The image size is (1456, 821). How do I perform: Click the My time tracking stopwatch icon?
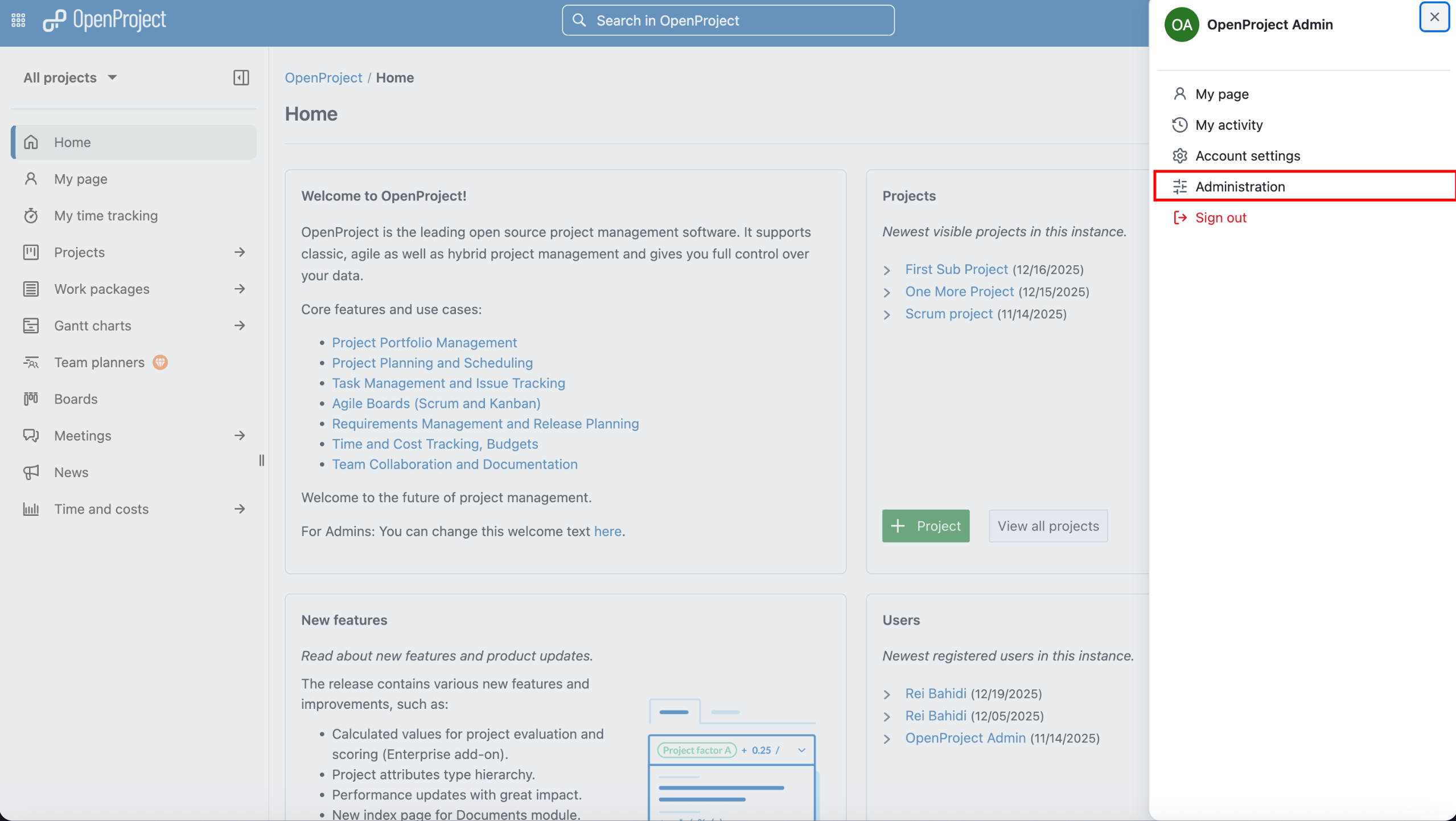point(31,216)
